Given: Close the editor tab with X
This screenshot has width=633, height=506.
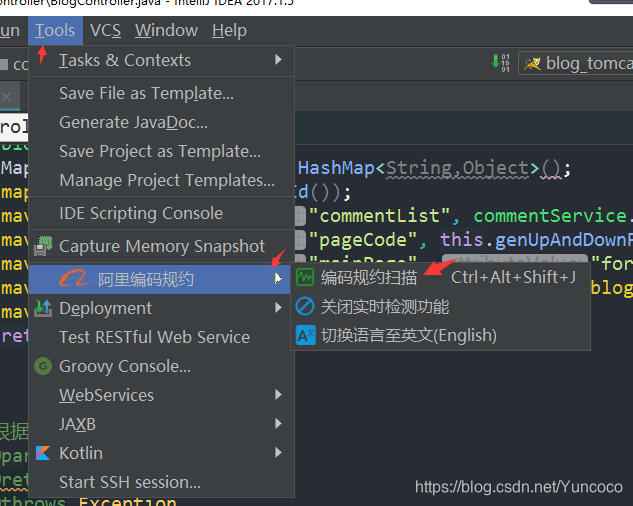Looking at the screenshot, I should 6,97.
